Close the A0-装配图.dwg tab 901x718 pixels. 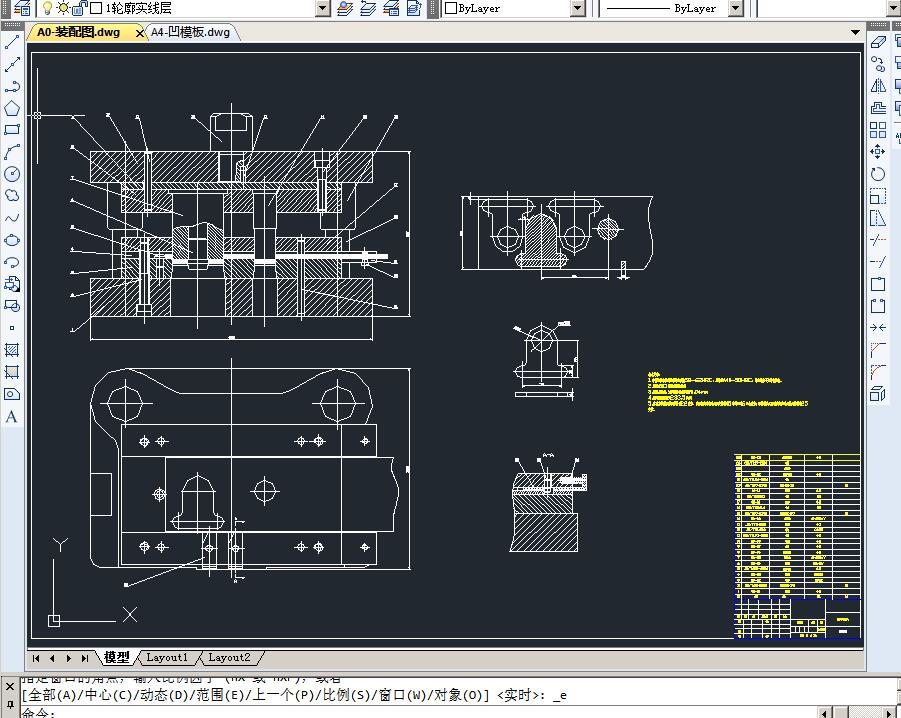point(139,33)
